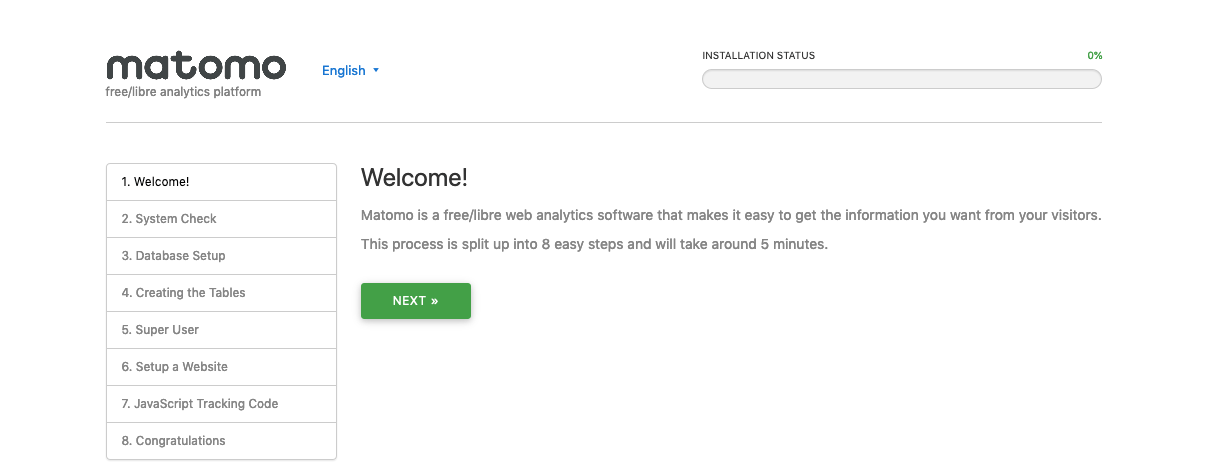This screenshot has width=1208, height=471.
Task: Click the installation status progress bar
Action: click(x=901, y=79)
